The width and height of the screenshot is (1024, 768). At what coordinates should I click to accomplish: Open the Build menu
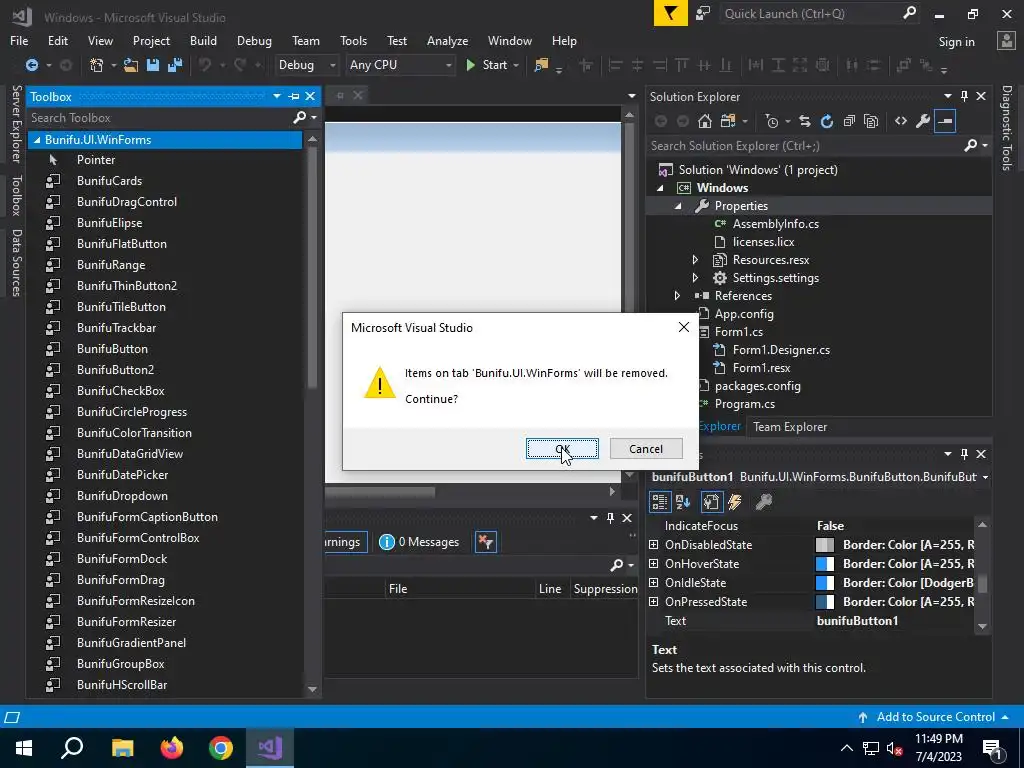(203, 40)
